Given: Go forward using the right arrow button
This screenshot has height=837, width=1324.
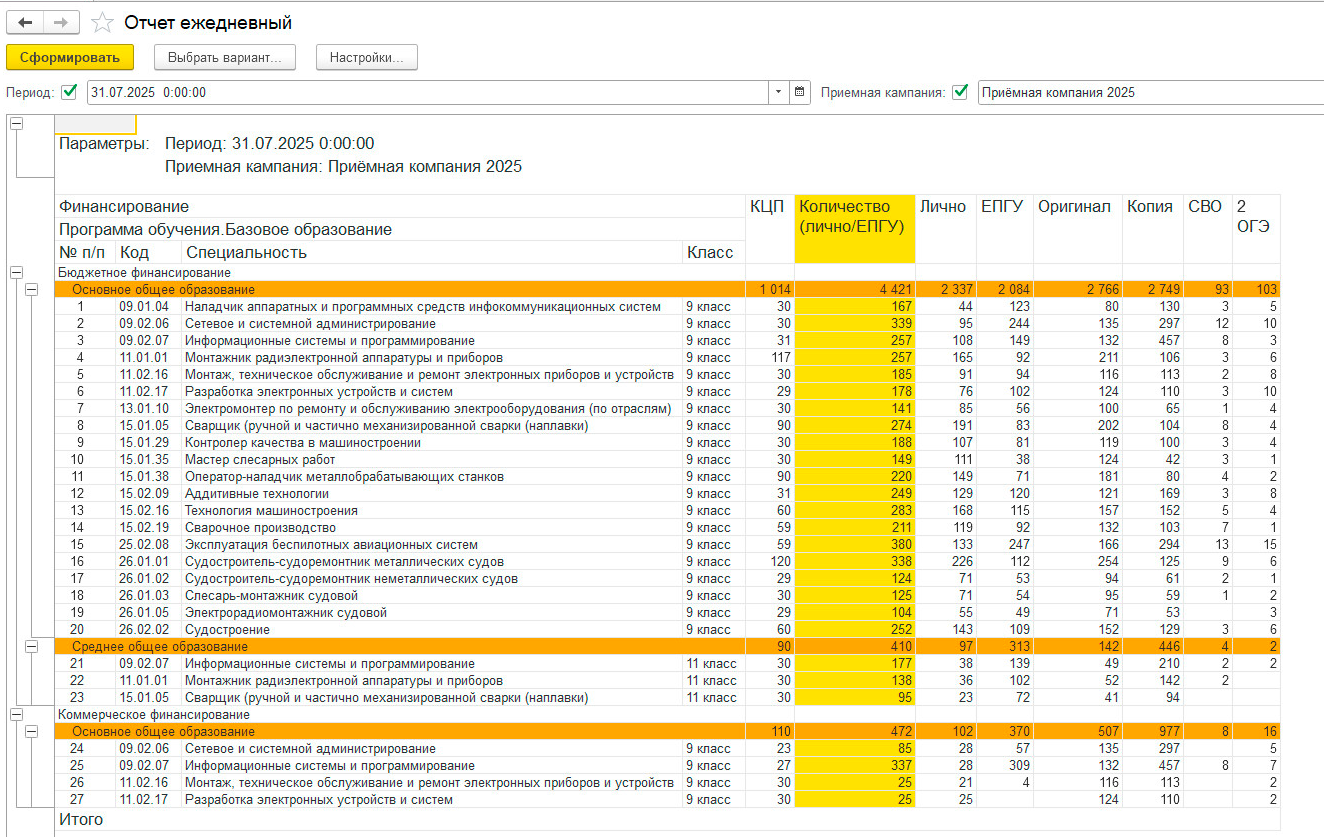Looking at the screenshot, I should [61, 22].
